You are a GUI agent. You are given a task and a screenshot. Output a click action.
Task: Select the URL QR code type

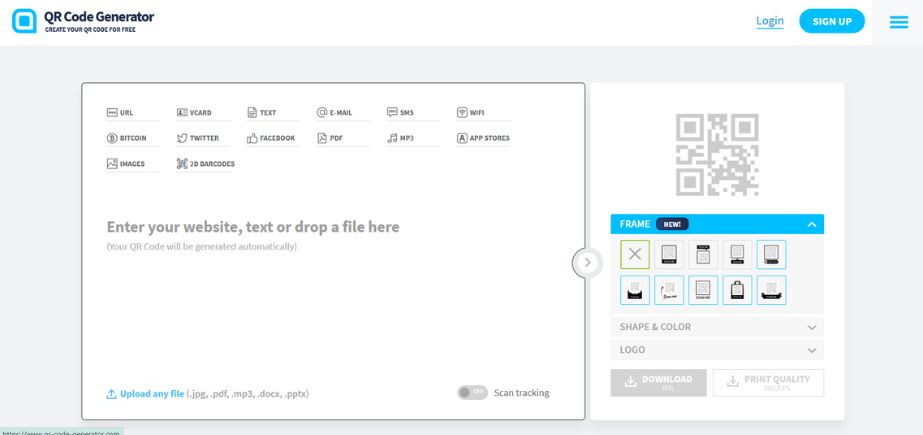tap(132, 112)
